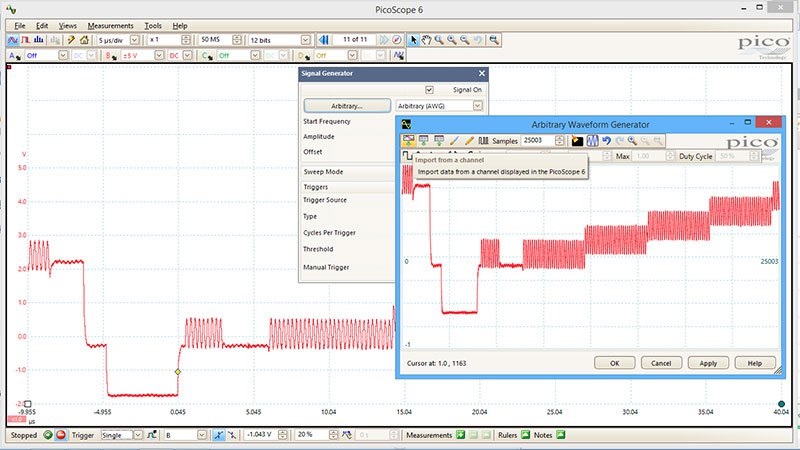Go to the previous waveform buffer
The height and width of the screenshot is (450, 800).
(x=325, y=40)
